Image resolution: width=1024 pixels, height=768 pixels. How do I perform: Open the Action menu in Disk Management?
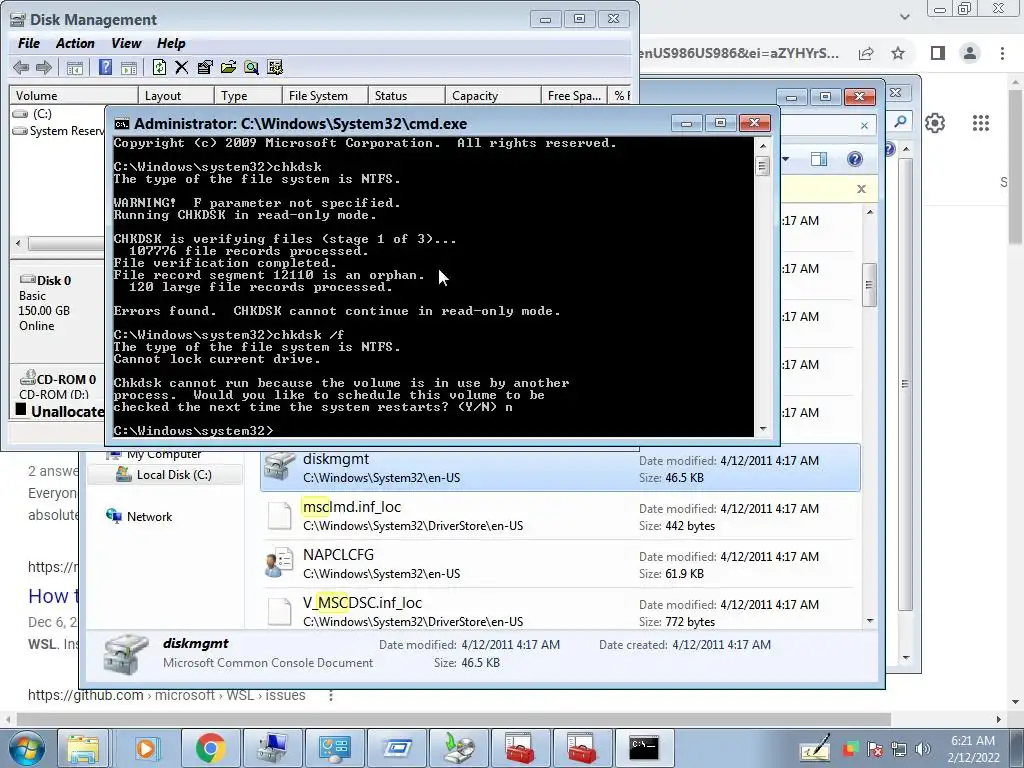tap(75, 43)
